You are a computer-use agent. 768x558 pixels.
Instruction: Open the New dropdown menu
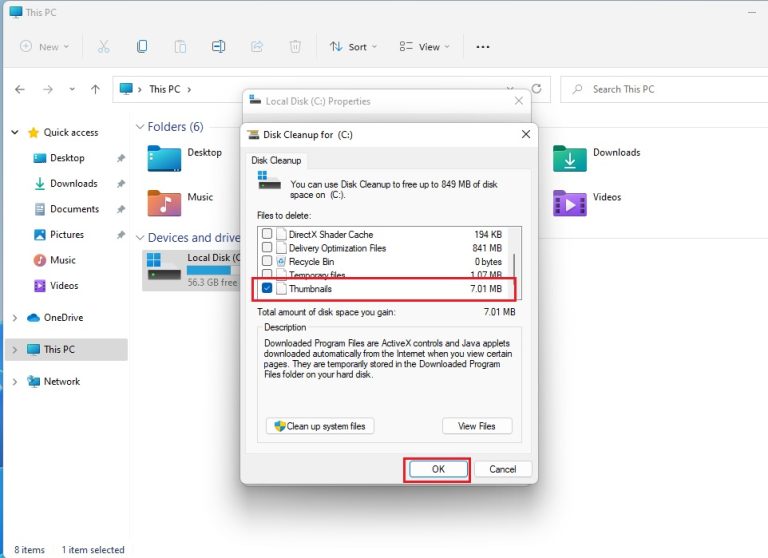coord(44,47)
